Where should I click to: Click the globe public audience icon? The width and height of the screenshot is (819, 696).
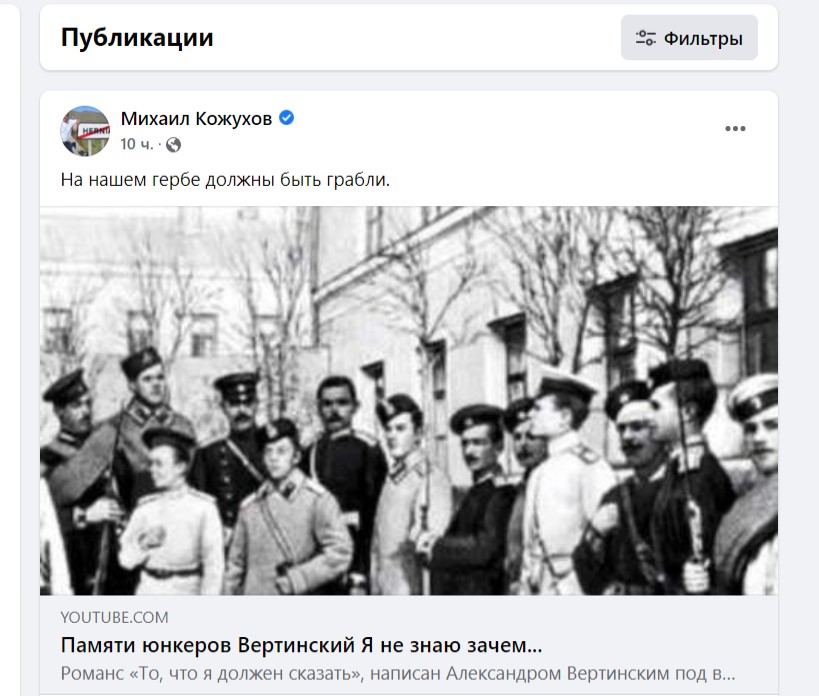click(173, 145)
